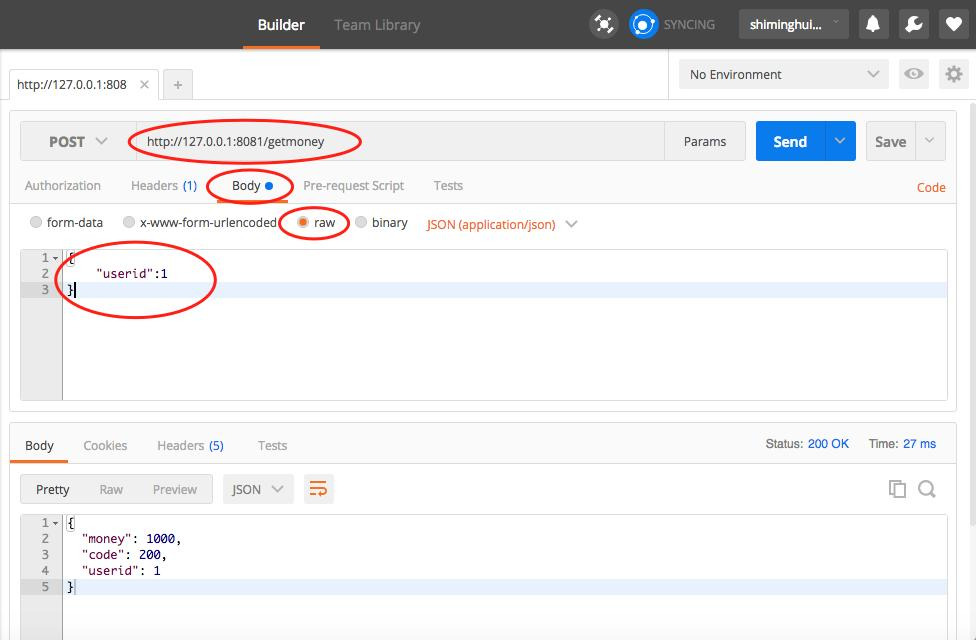
Task: Search the response with the magnifier icon
Action: click(x=926, y=488)
